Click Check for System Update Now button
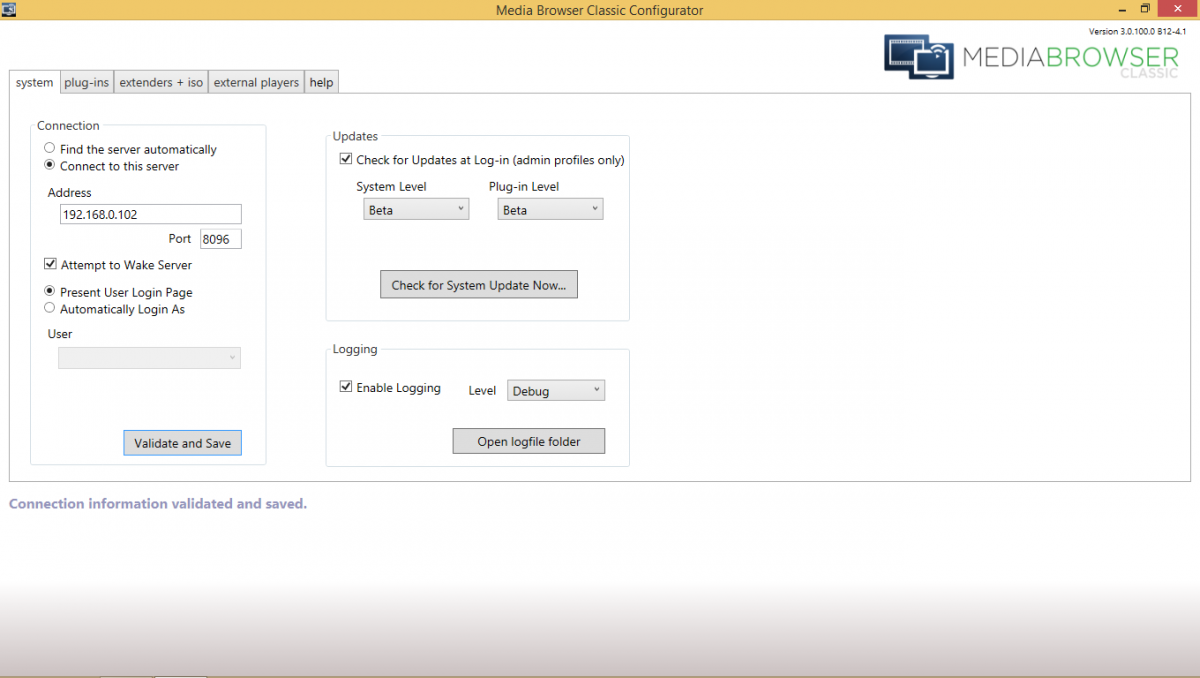Screen dimensions: 1200x678 click(x=479, y=285)
